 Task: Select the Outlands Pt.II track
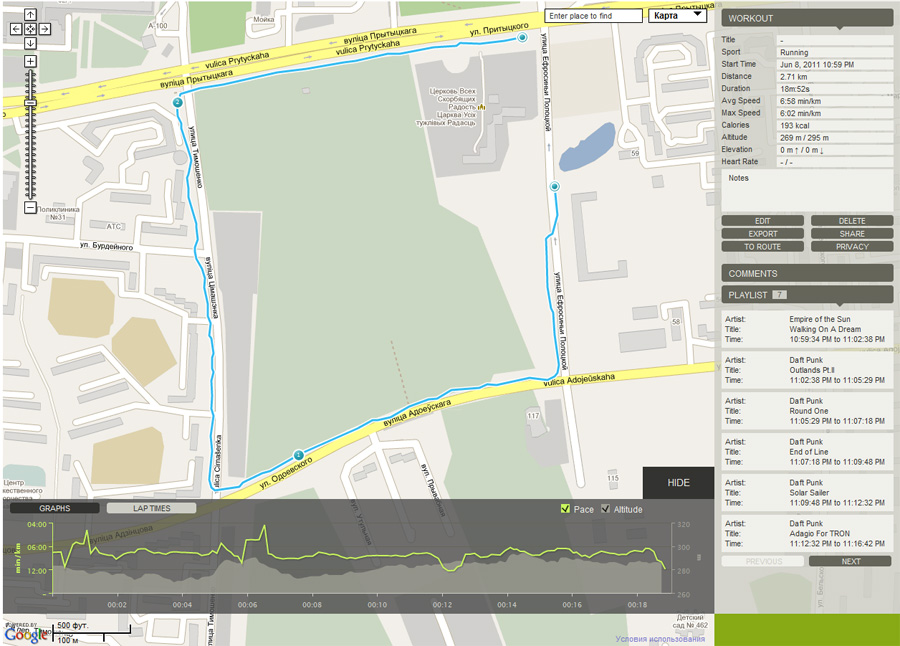coord(807,370)
